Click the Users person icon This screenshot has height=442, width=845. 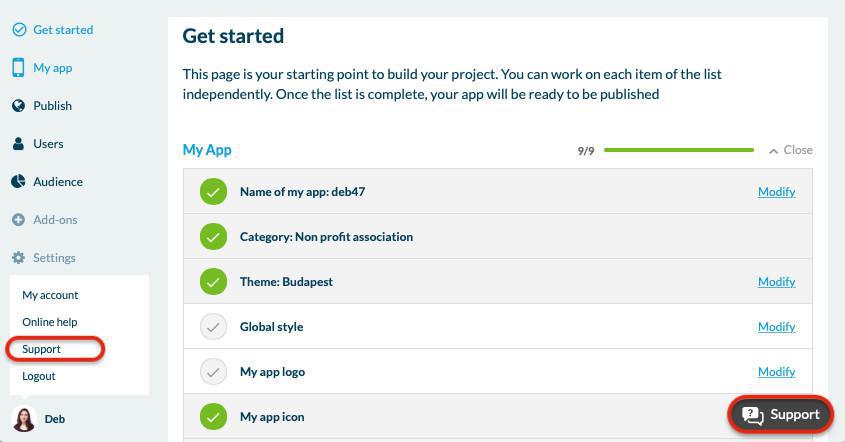(18, 144)
